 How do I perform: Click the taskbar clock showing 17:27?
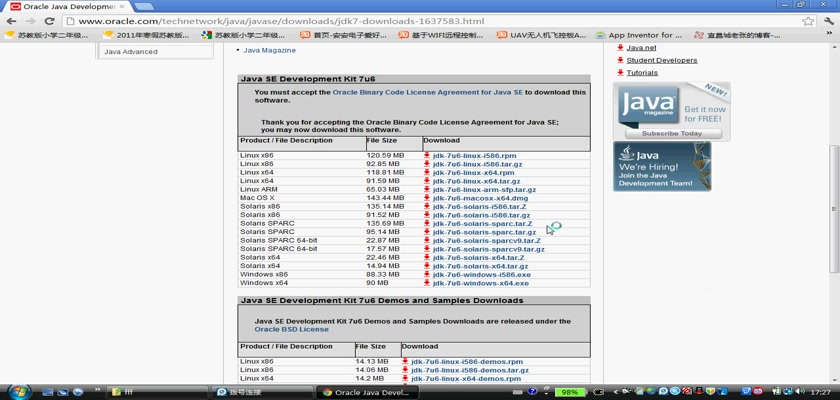tap(820, 392)
